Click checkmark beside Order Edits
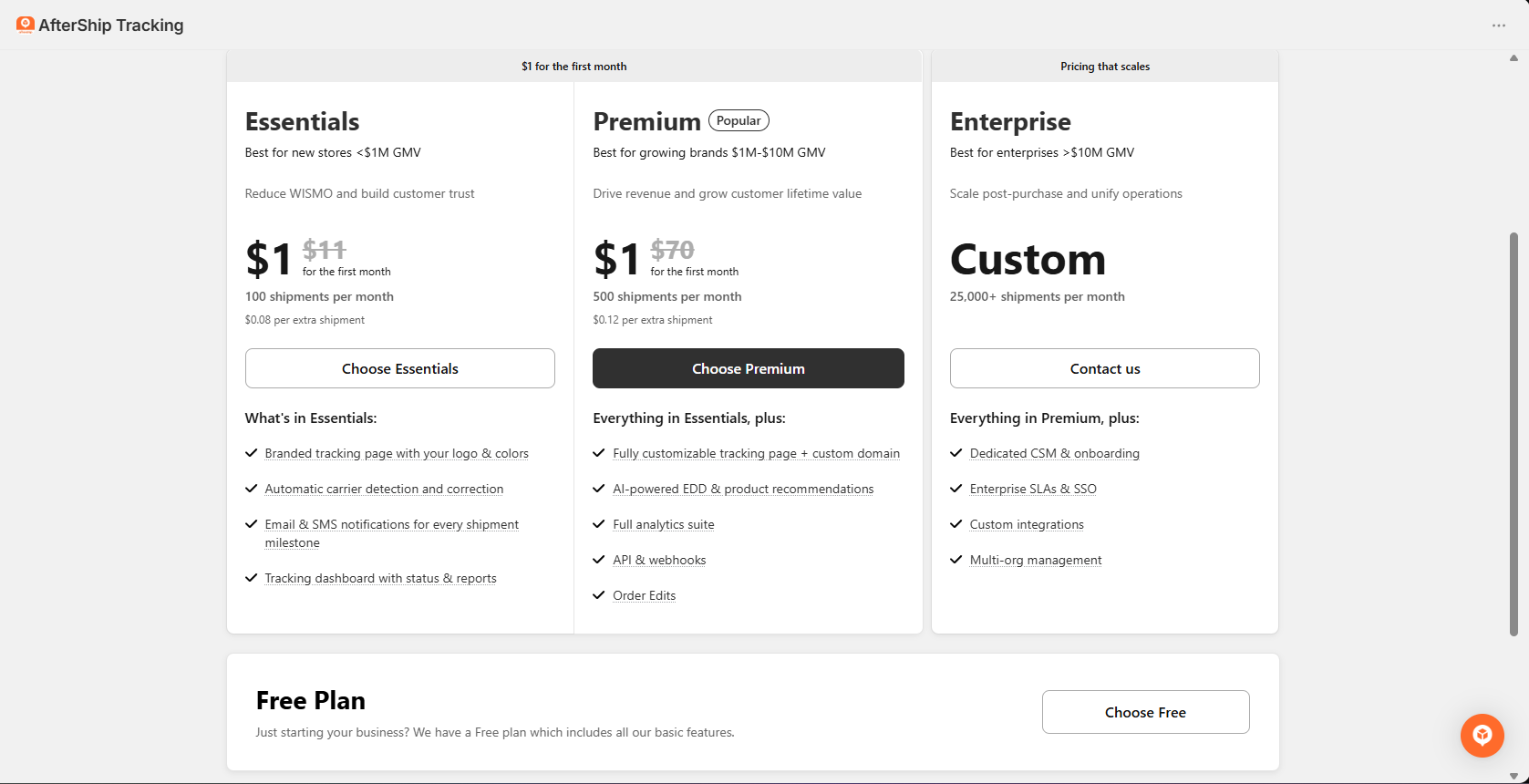This screenshot has height=784, width=1529. click(x=599, y=595)
